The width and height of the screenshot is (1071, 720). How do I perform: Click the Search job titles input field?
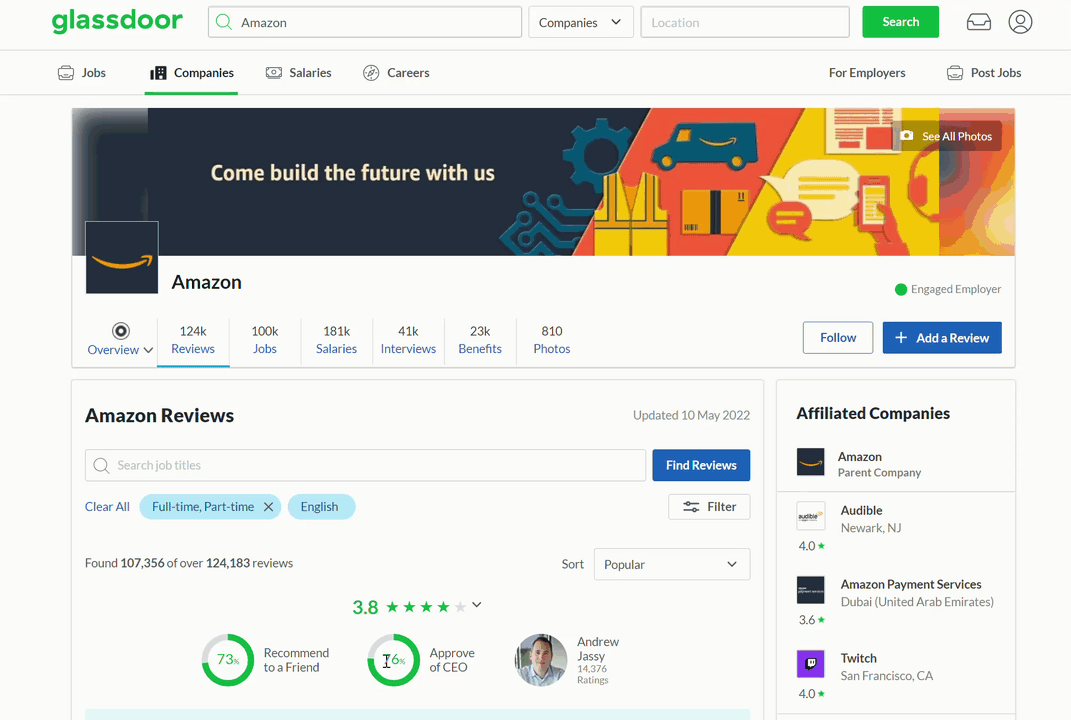coord(365,465)
